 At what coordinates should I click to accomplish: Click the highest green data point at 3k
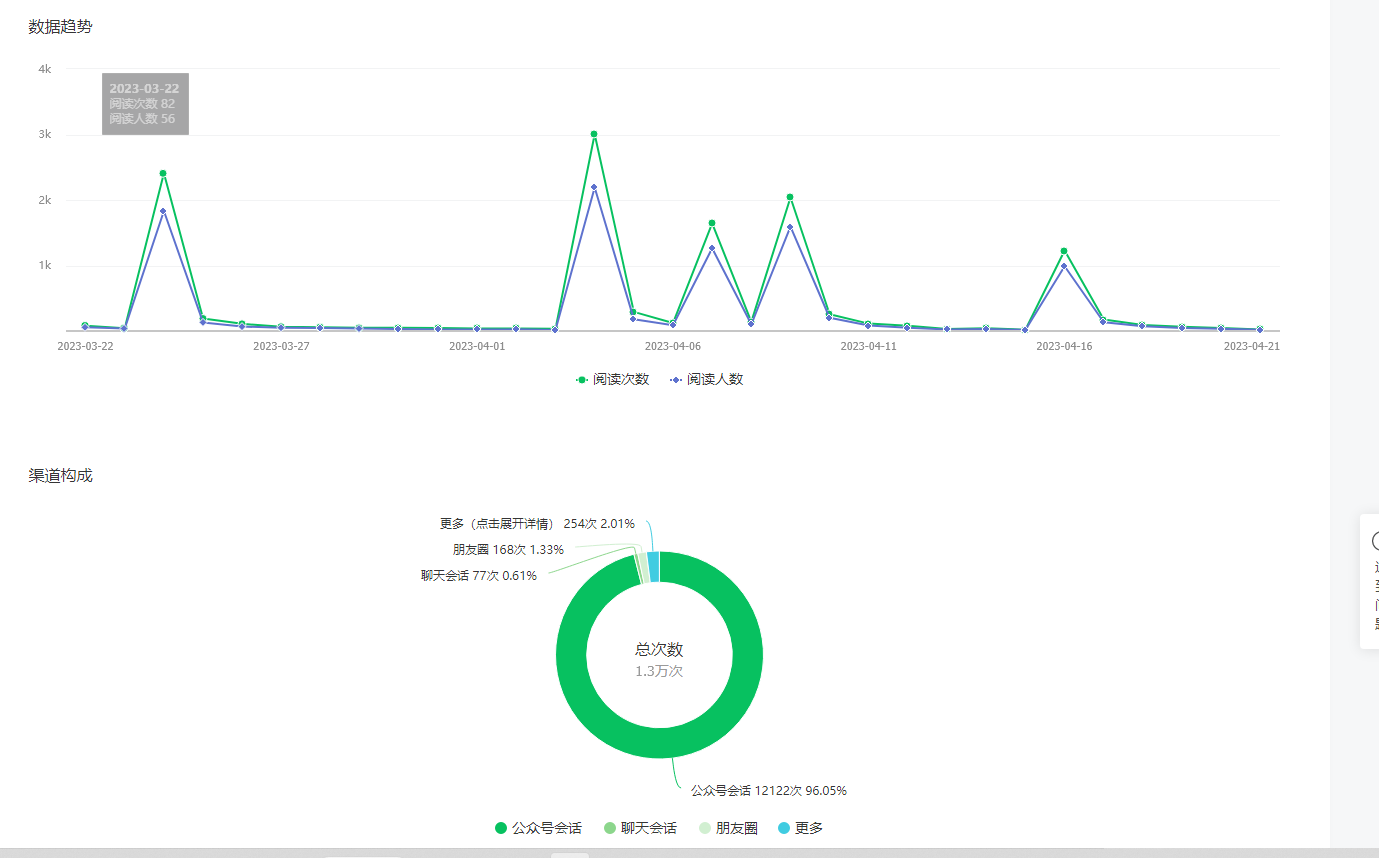pyautogui.click(x=594, y=134)
